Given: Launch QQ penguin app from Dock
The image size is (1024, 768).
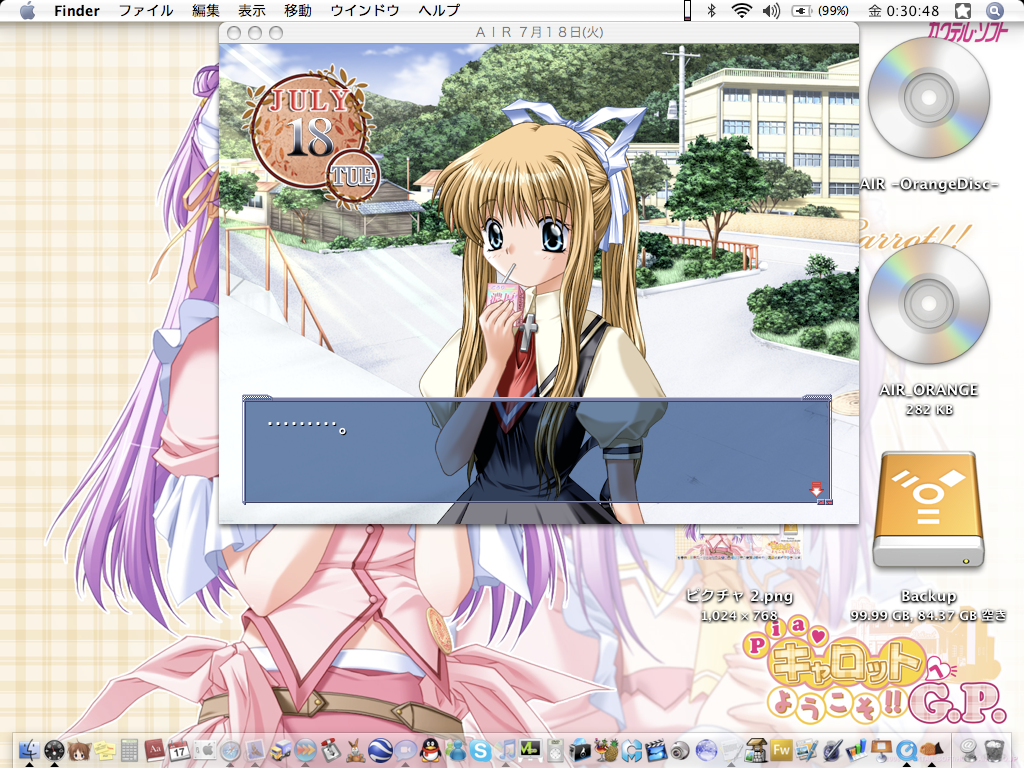Looking at the screenshot, I should 430,750.
